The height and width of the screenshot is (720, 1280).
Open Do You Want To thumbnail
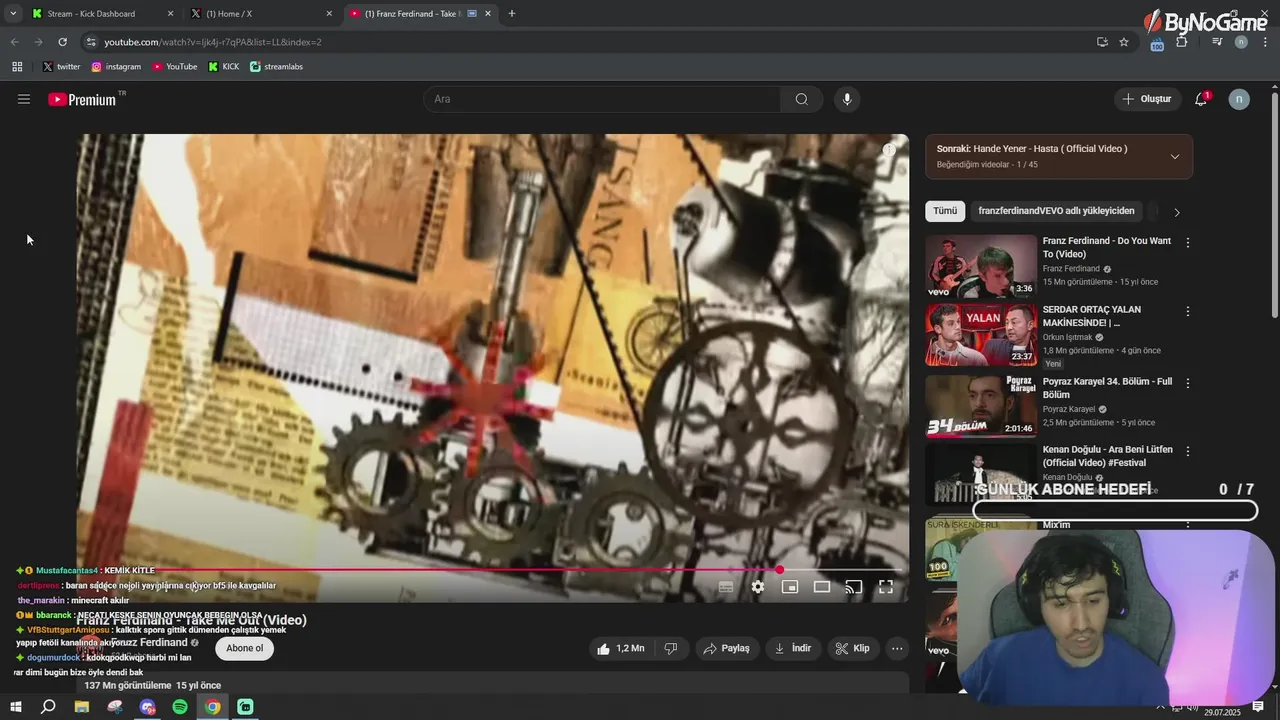click(x=981, y=266)
